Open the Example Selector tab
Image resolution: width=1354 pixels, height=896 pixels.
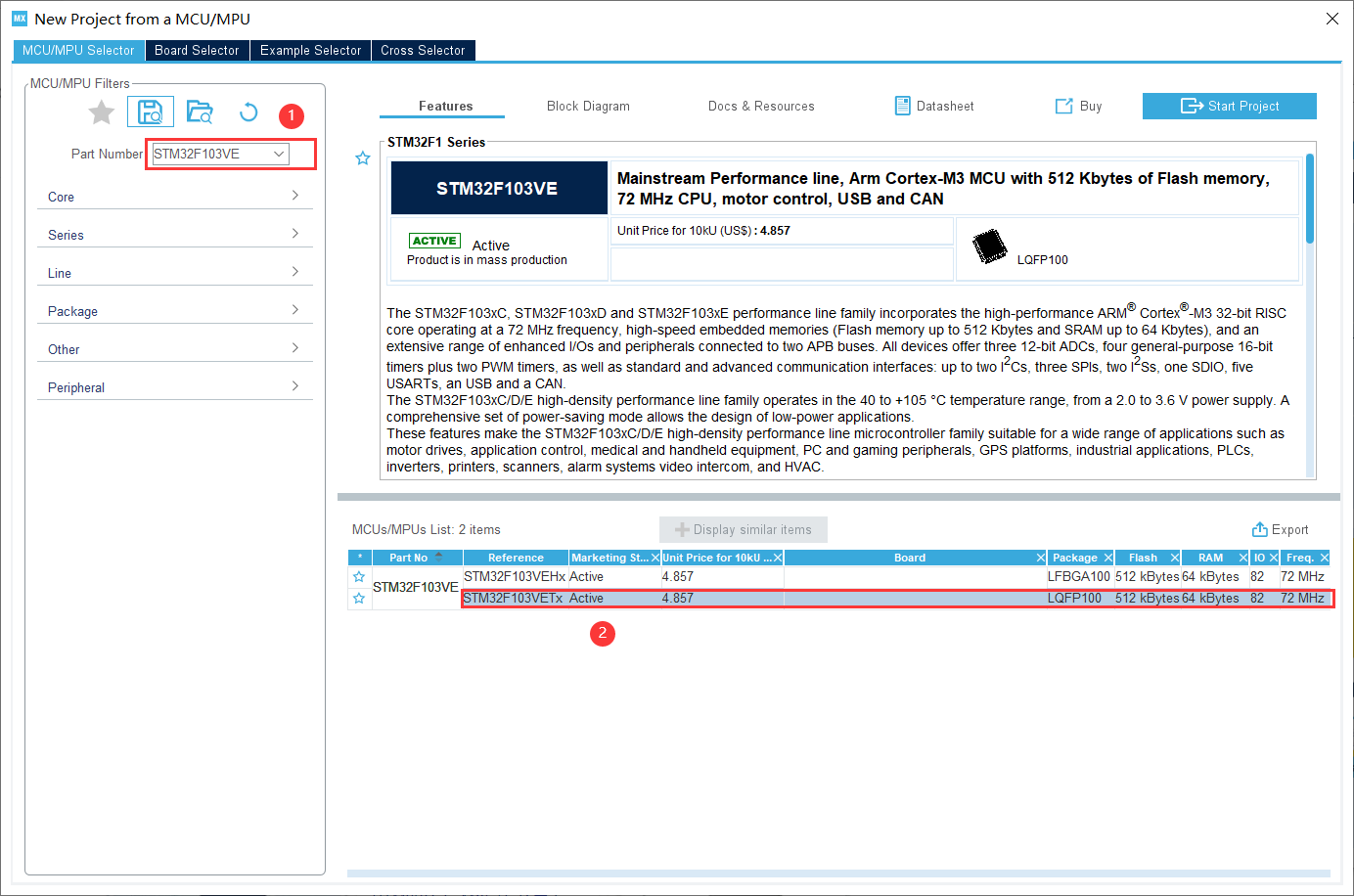pyautogui.click(x=310, y=50)
